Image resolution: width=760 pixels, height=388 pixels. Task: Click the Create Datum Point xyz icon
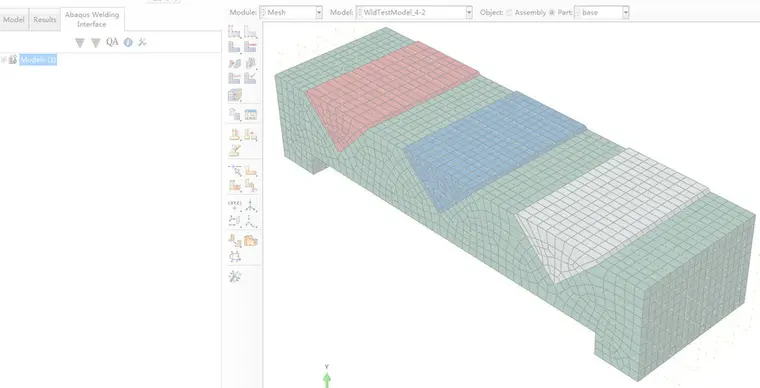pyautogui.click(x=235, y=205)
